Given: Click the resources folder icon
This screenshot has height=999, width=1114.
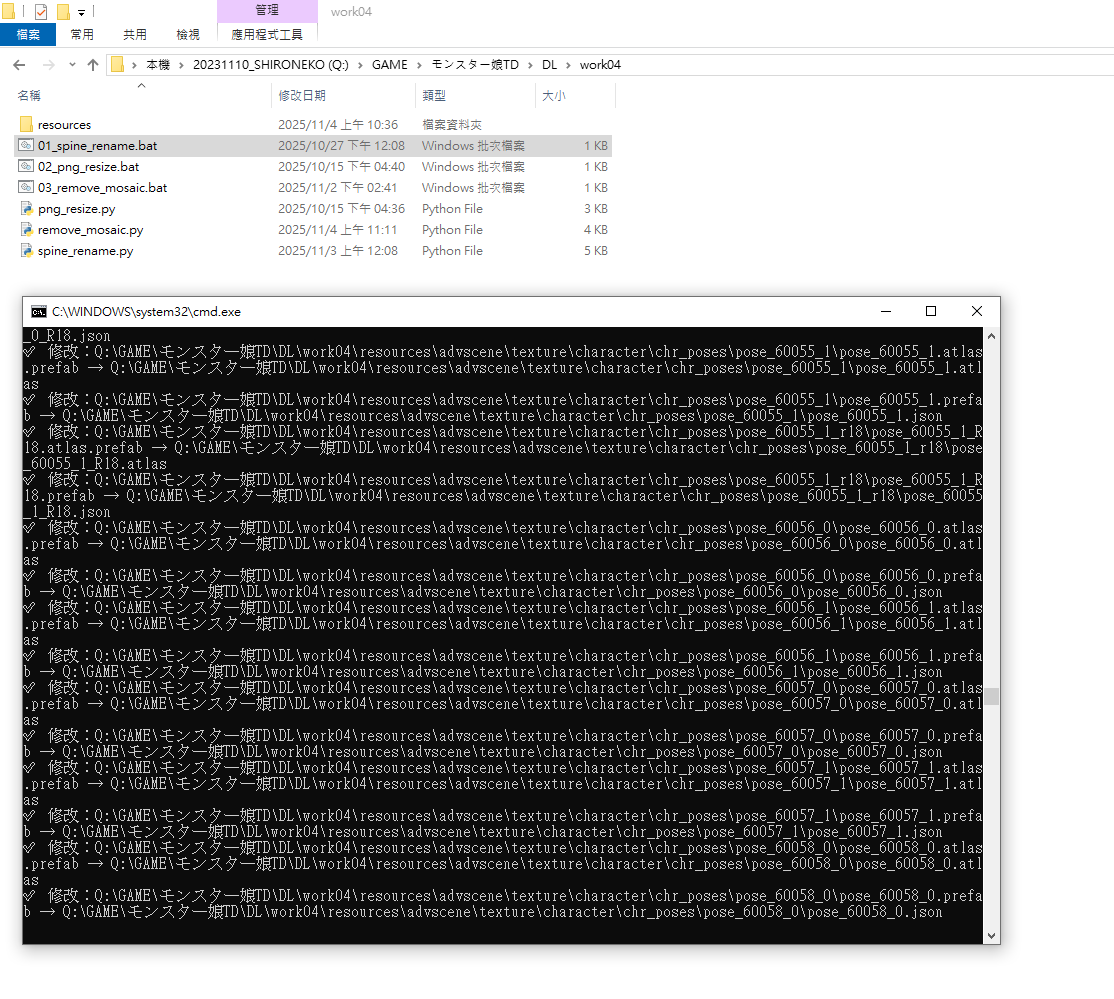Looking at the screenshot, I should 26,125.
